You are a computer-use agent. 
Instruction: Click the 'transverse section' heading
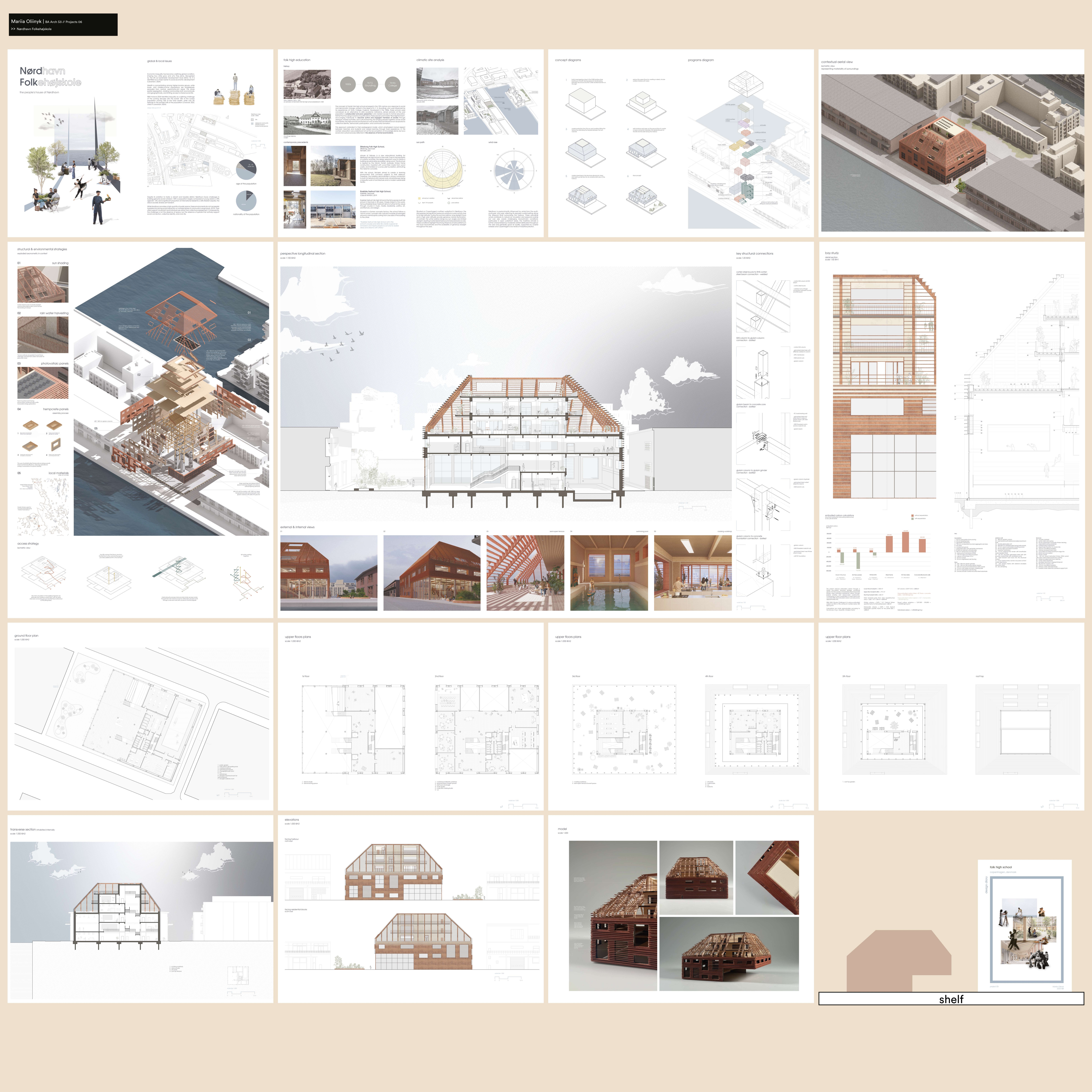click(23, 830)
